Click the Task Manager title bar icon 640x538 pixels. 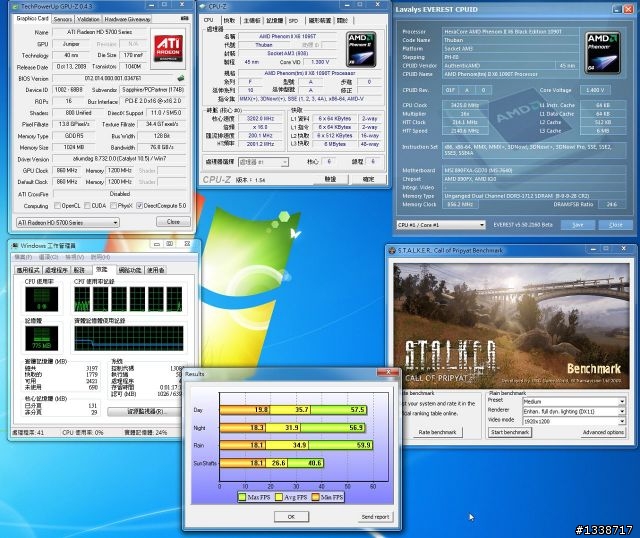[x=15, y=245]
